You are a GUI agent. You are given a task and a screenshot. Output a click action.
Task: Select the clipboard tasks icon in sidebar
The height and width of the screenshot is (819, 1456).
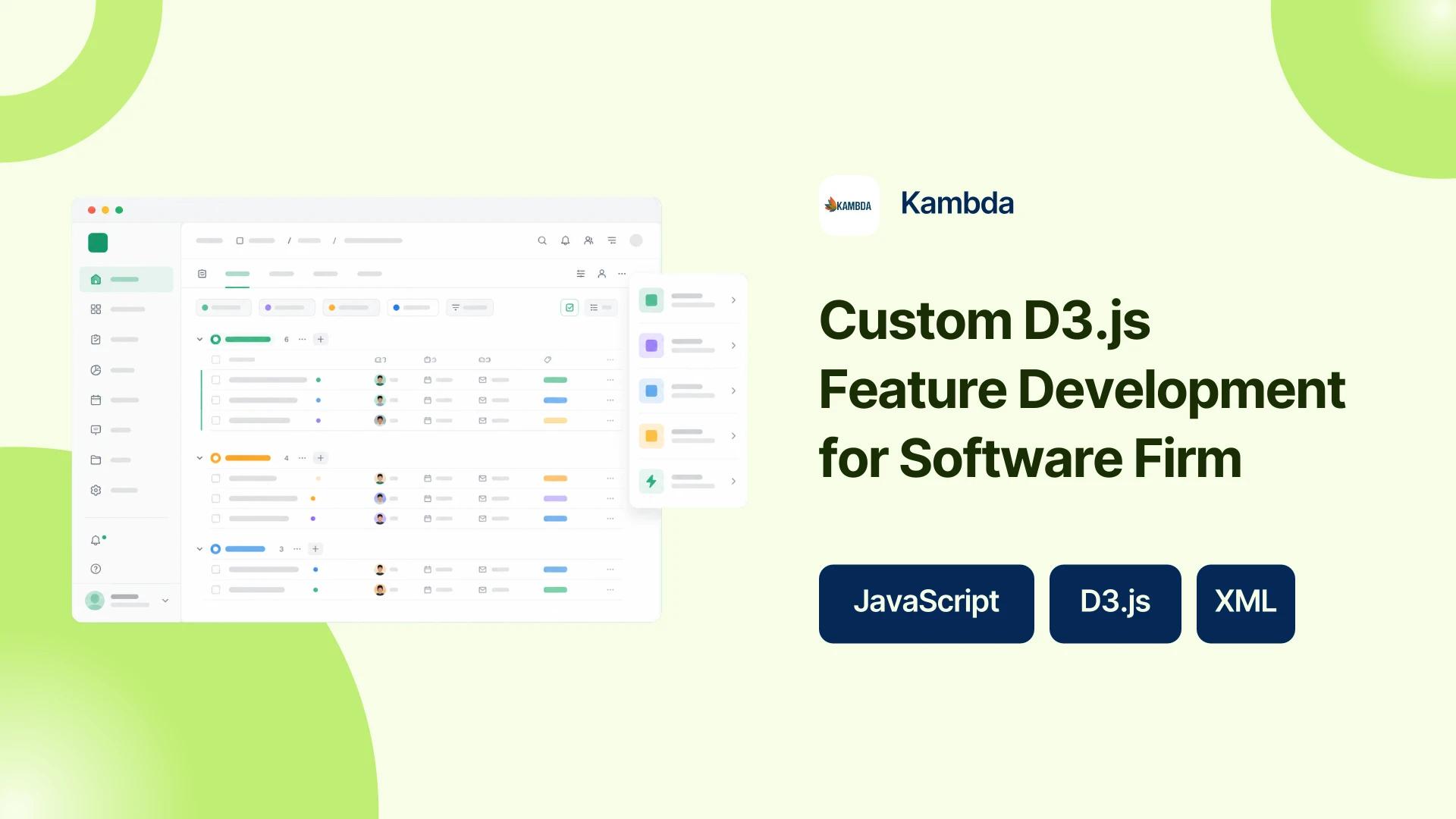(x=96, y=340)
